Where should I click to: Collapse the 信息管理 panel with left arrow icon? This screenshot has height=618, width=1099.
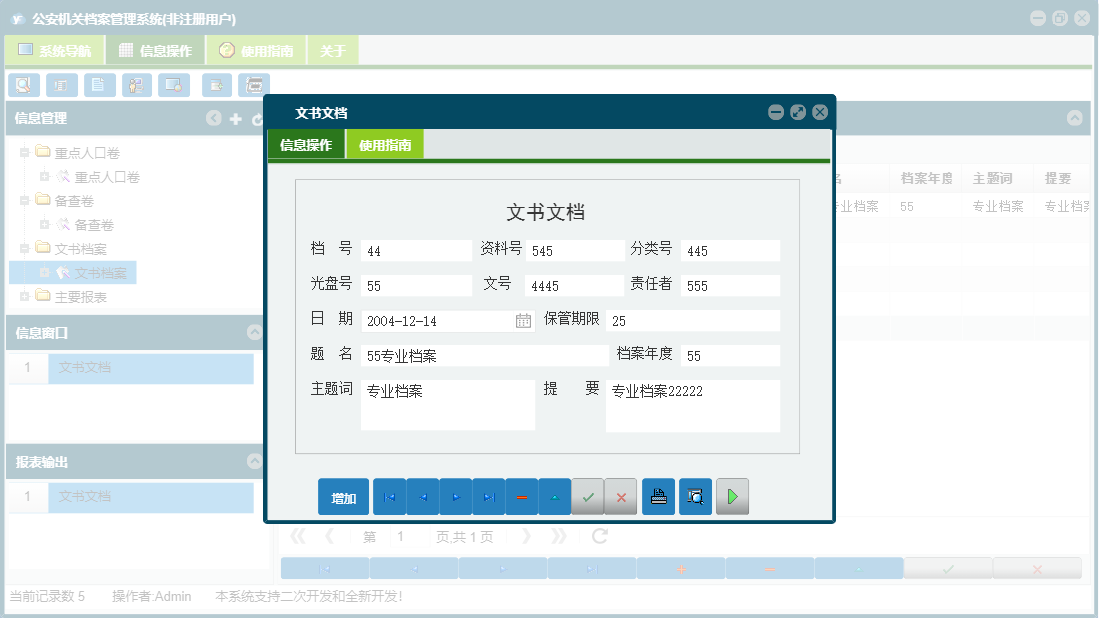click(x=214, y=118)
